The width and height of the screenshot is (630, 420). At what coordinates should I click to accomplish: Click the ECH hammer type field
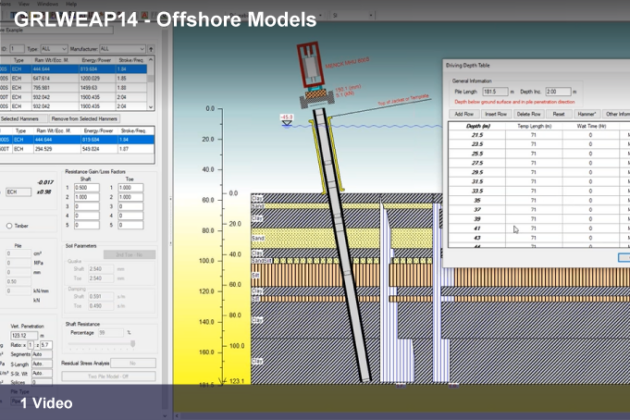[18, 192]
